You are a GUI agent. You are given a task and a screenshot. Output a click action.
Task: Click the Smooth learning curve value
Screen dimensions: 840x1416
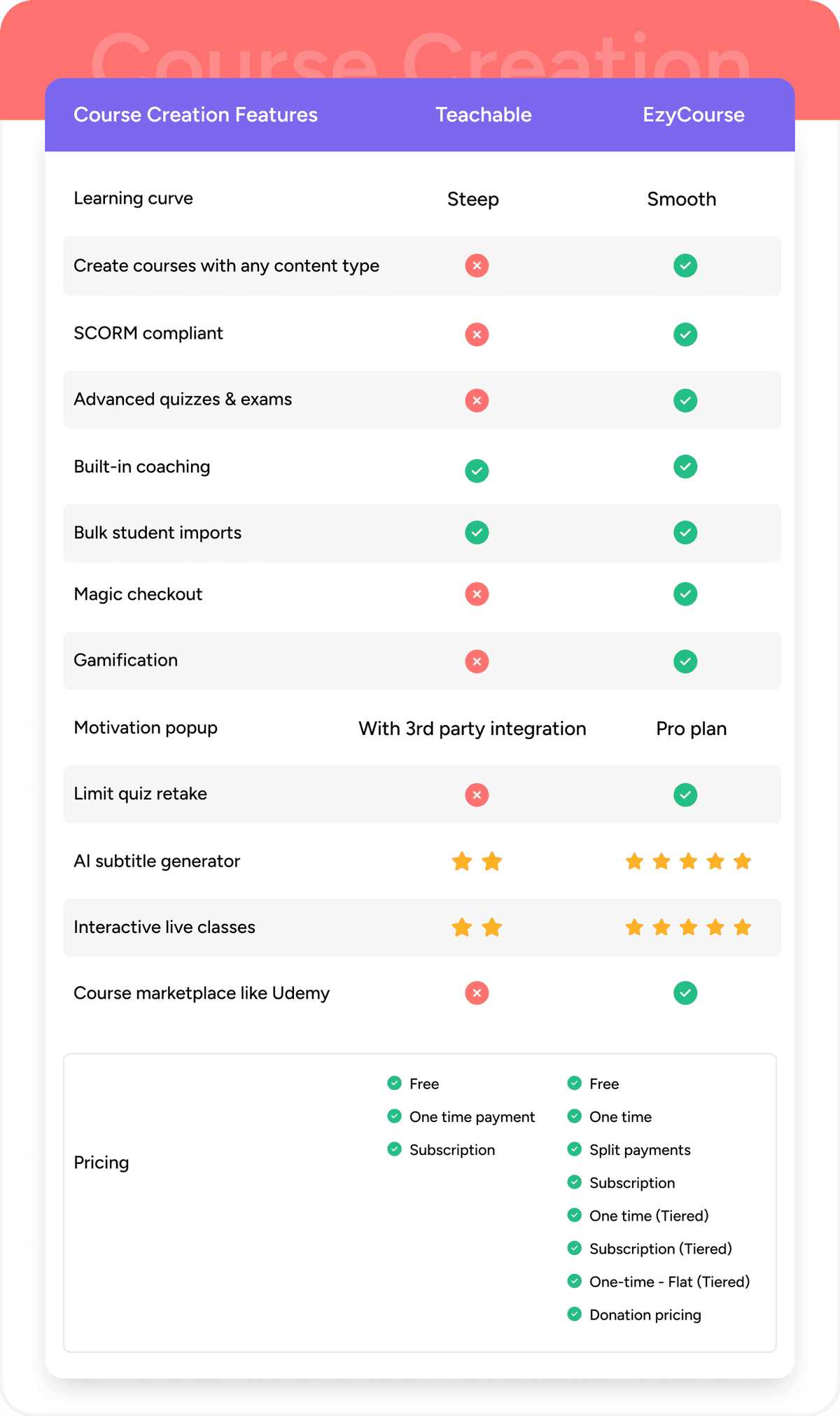(681, 199)
